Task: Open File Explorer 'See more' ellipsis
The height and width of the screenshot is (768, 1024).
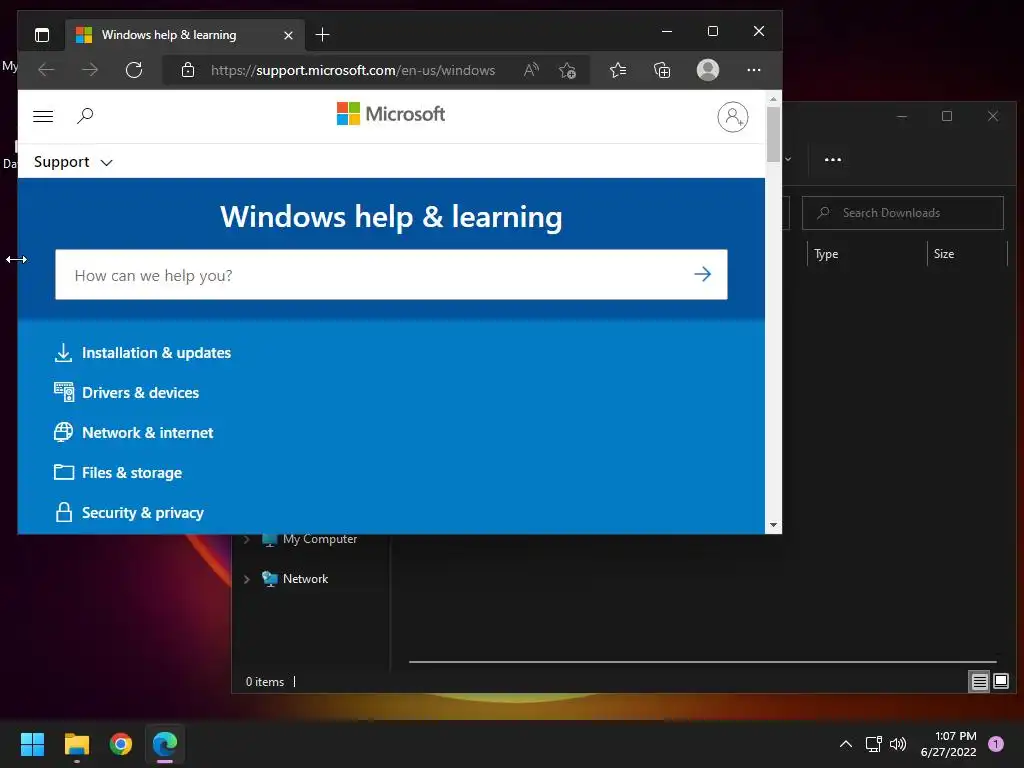Action: 833,159
